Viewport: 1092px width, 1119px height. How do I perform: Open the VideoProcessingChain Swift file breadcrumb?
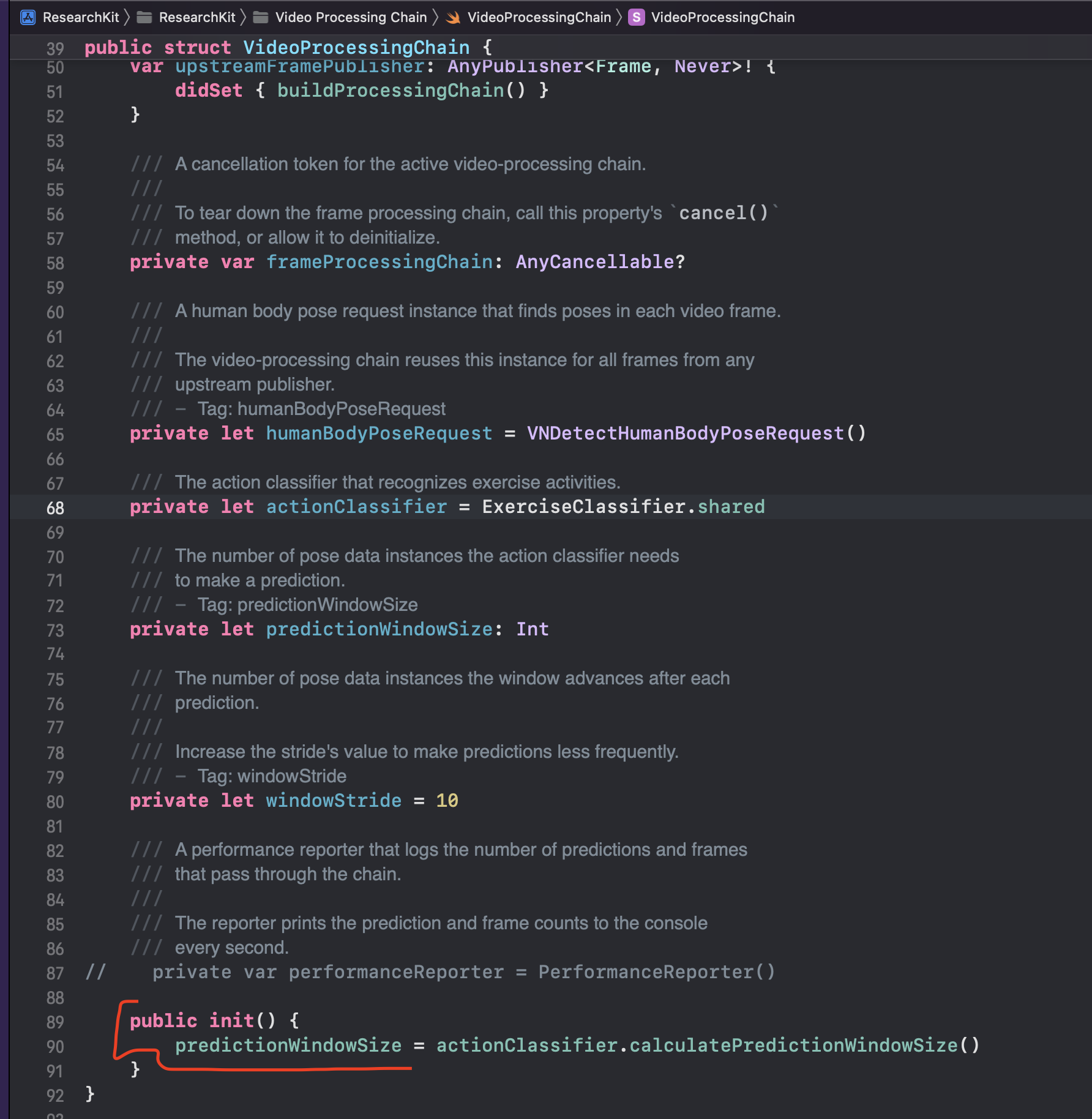539,17
